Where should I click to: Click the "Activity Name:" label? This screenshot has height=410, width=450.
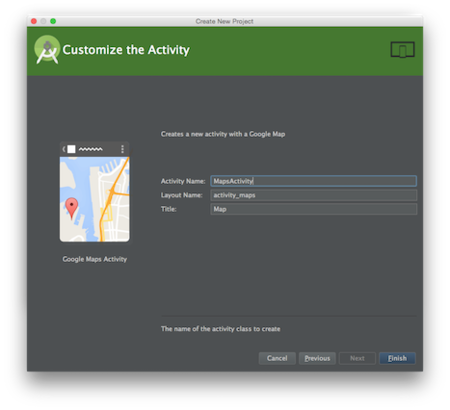coord(183,181)
